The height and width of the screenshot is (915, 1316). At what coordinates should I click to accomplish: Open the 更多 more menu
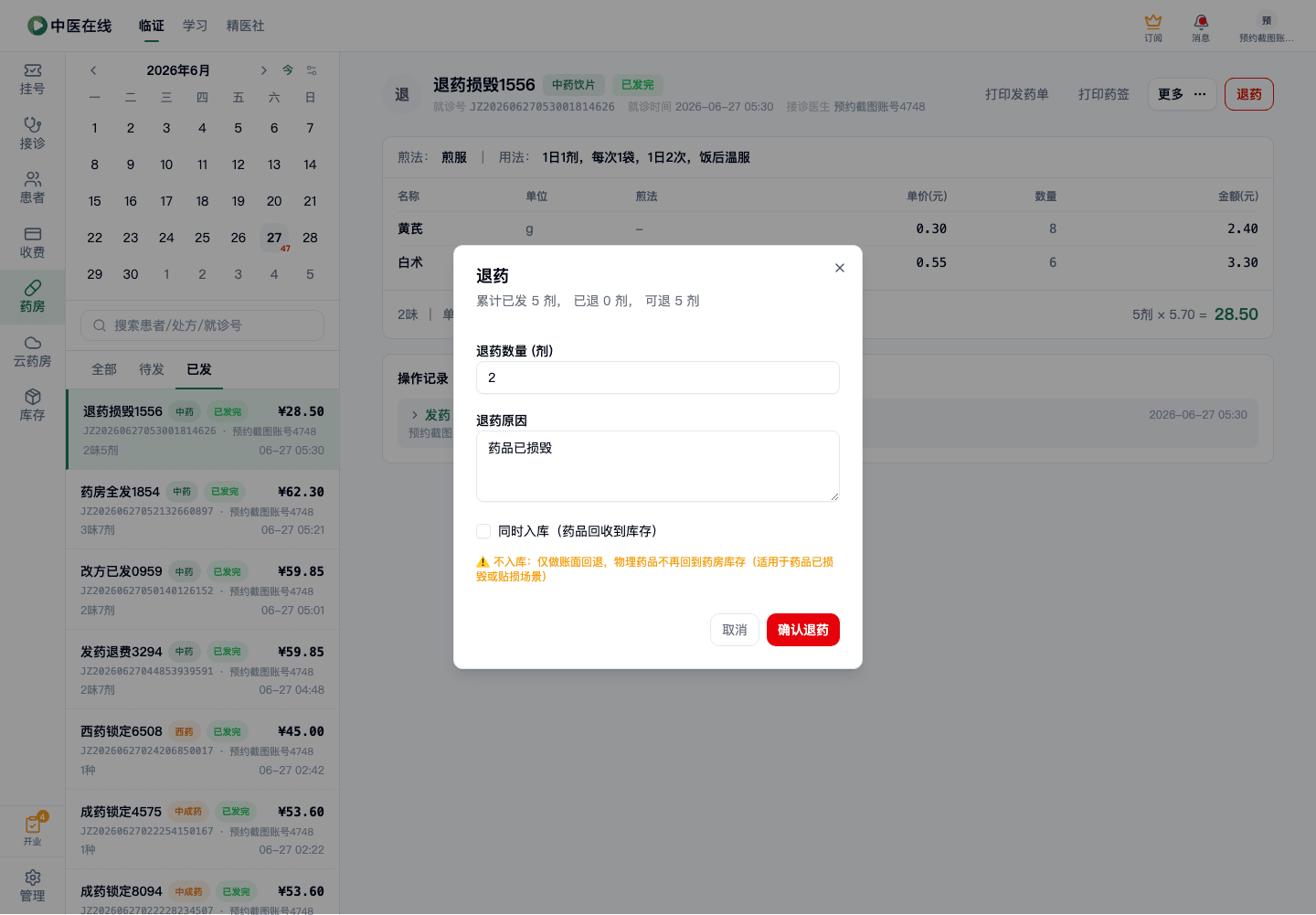(x=1182, y=94)
